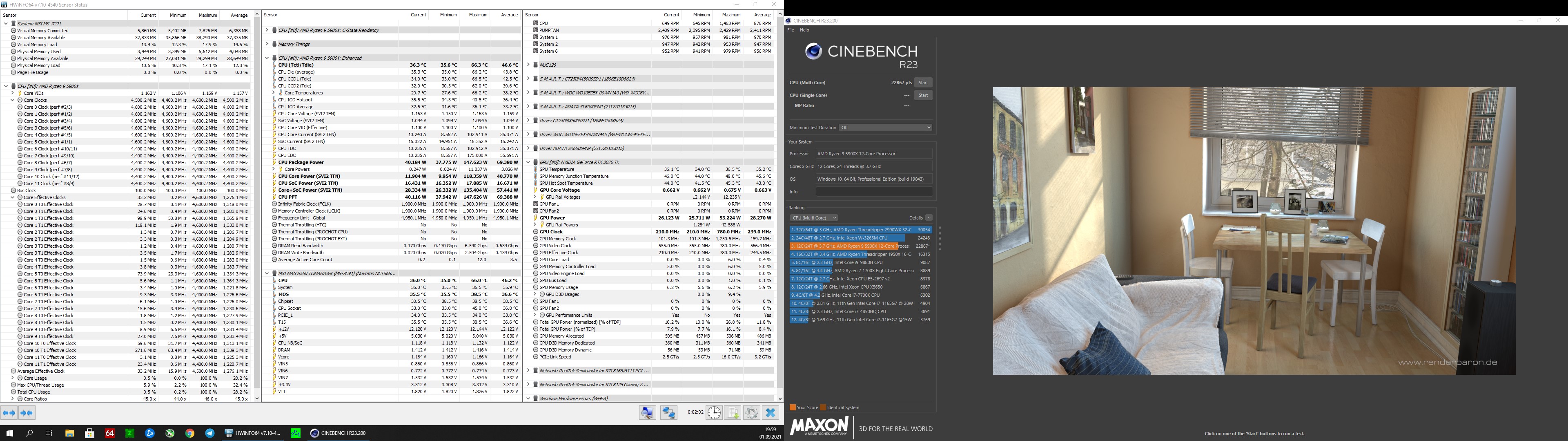Viewport: 1568px width, 441px height.
Task: Open the Windows Start menu
Action: (10, 433)
